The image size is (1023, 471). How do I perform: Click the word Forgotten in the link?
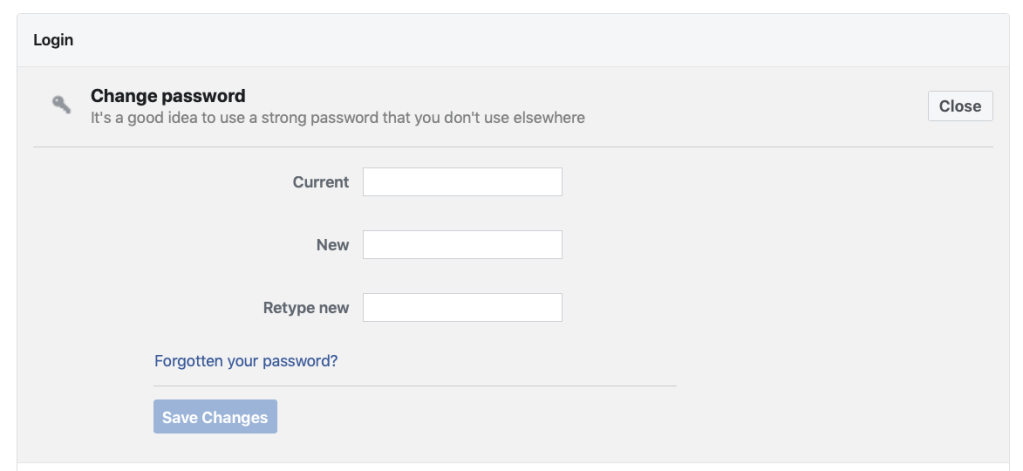(189, 361)
